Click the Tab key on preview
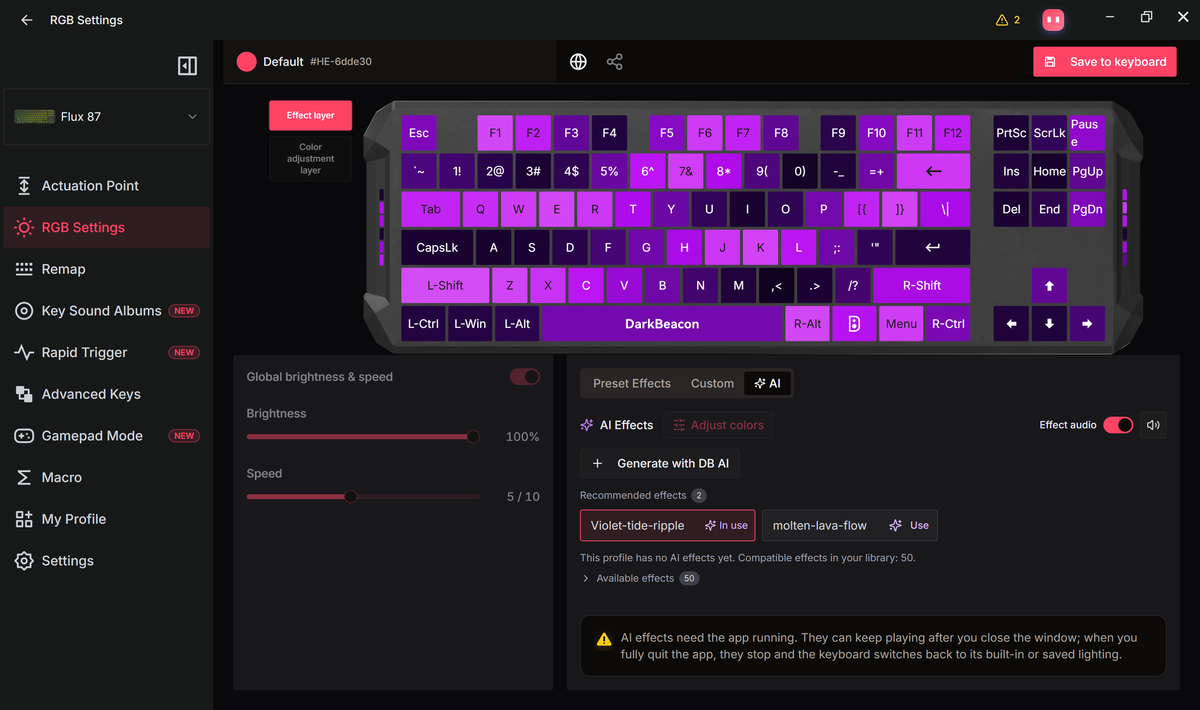 pyautogui.click(x=431, y=209)
